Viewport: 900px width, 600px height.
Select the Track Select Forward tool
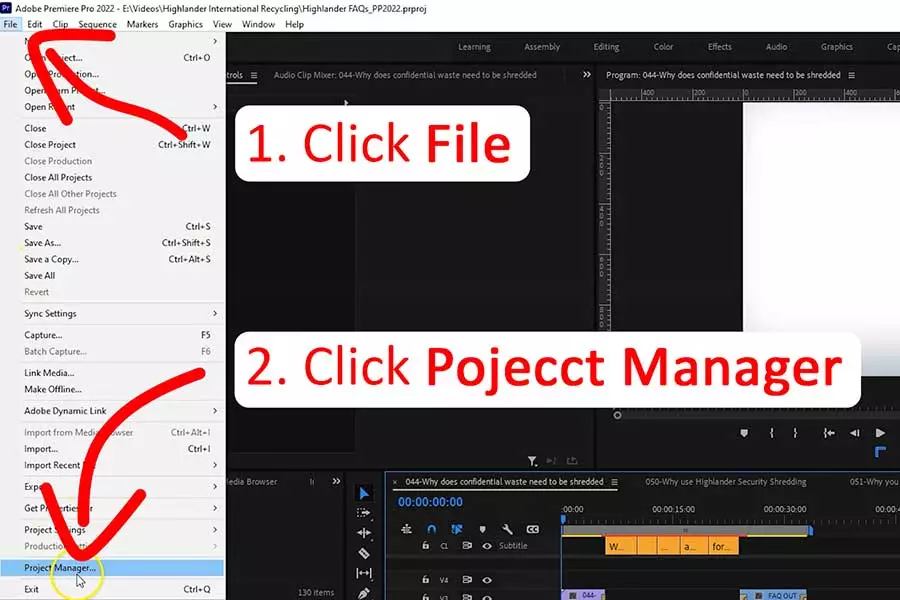tap(363, 513)
